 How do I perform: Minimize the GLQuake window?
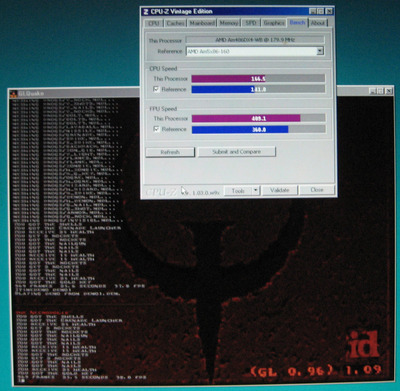[373, 91]
